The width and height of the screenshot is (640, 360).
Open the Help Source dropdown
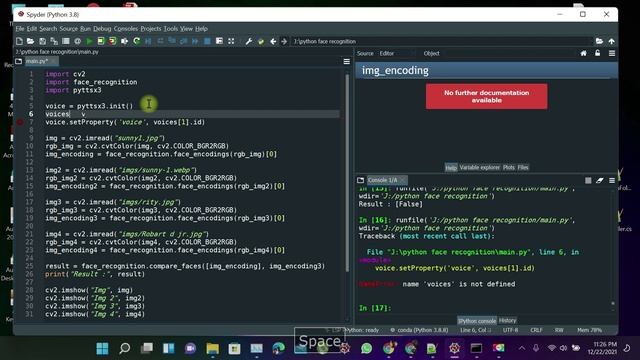pyautogui.click(x=396, y=53)
